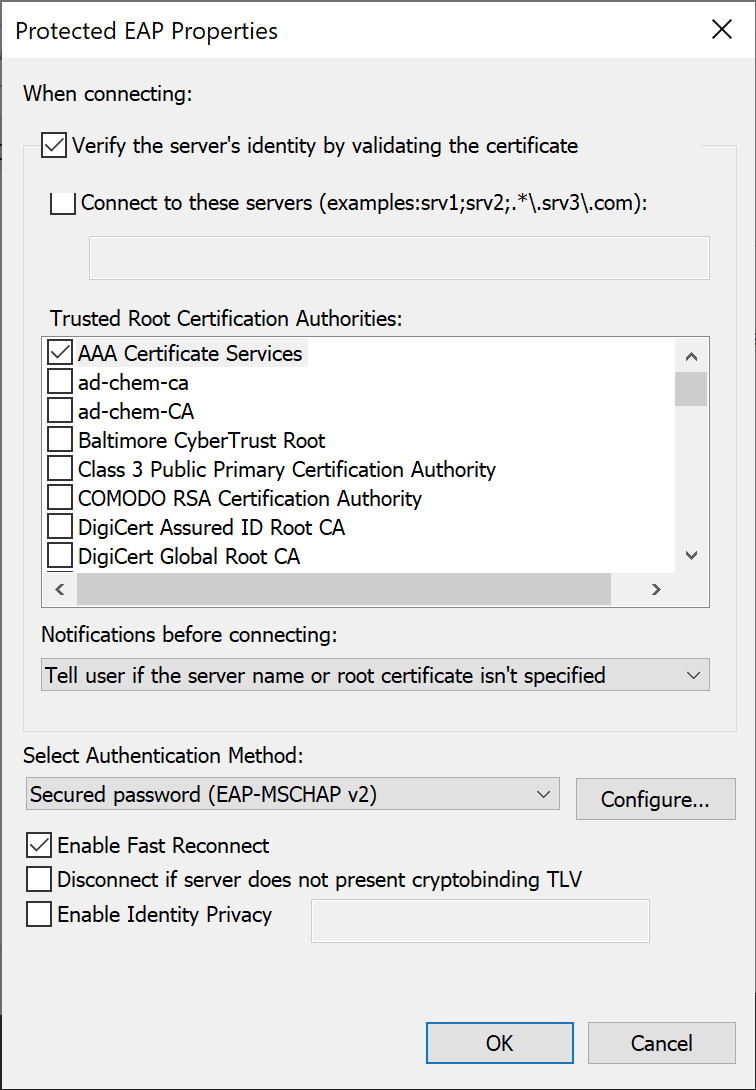Click horizontal scrollbar right arrow in list
Image resolution: width=756 pixels, height=1090 pixels.
pyautogui.click(x=656, y=589)
